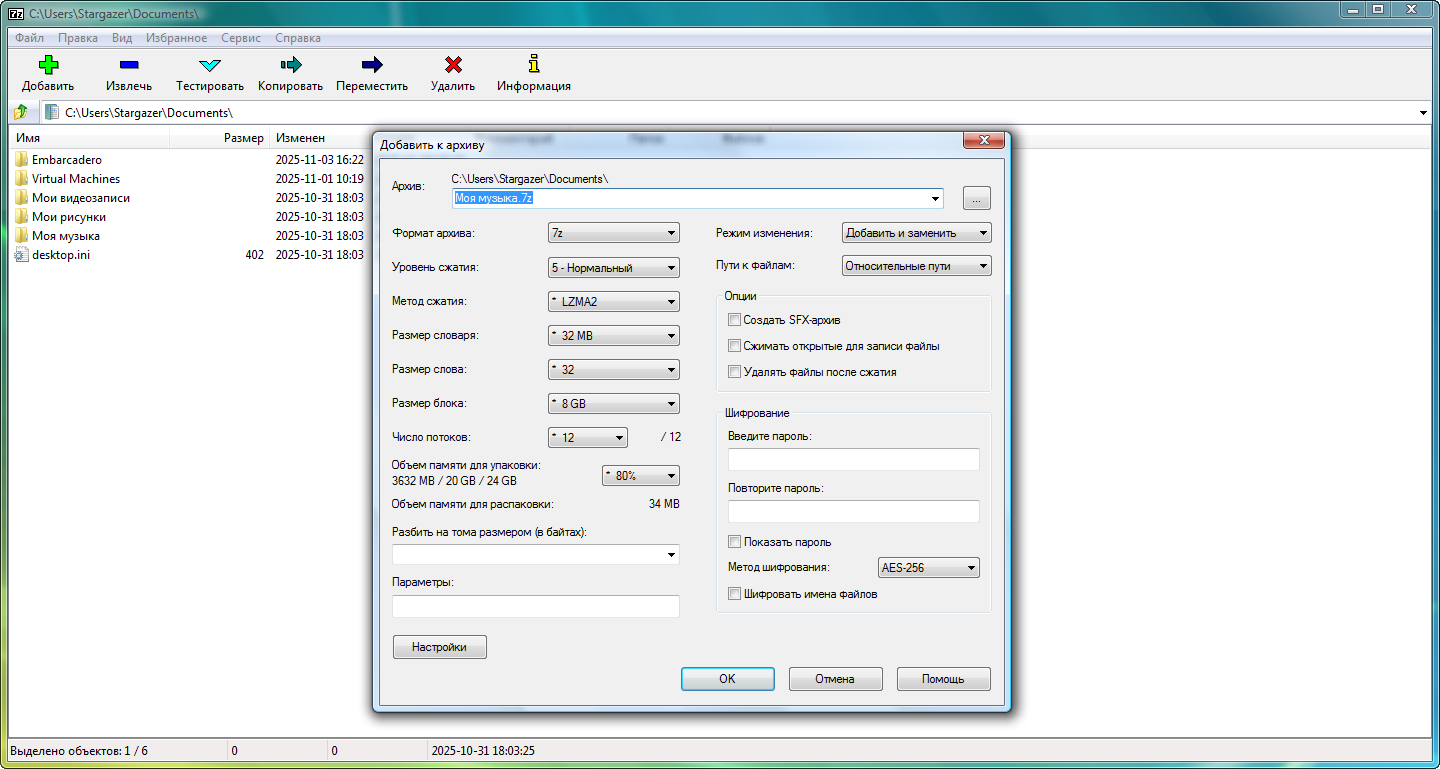The image size is (1440, 769).
Task: Expand the Уровень сжатия dropdown
Action: pyautogui.click(x=614, y=268)
